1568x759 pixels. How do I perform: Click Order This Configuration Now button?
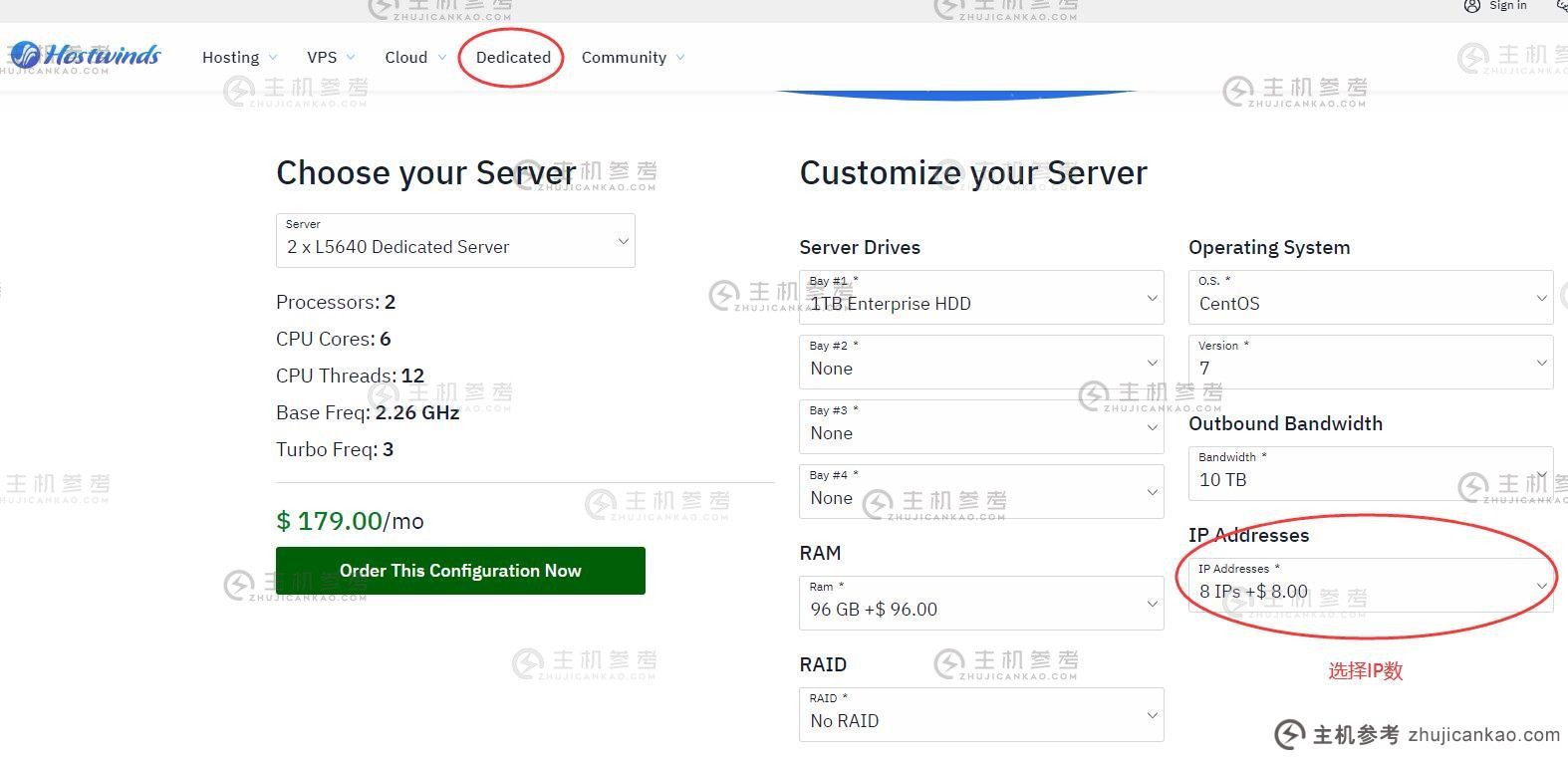coord(460,571)
